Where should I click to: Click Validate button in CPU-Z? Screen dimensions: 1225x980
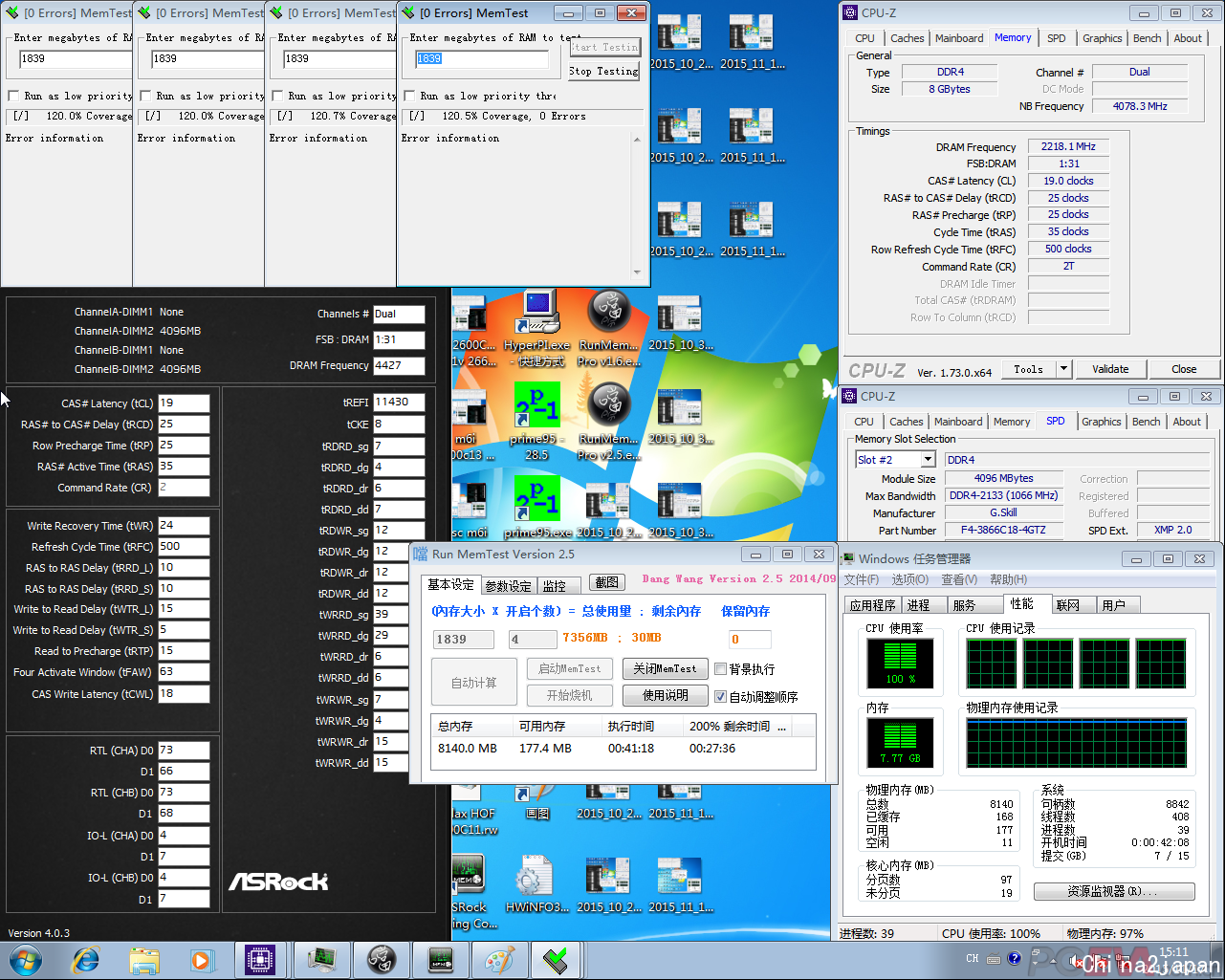1110,369
